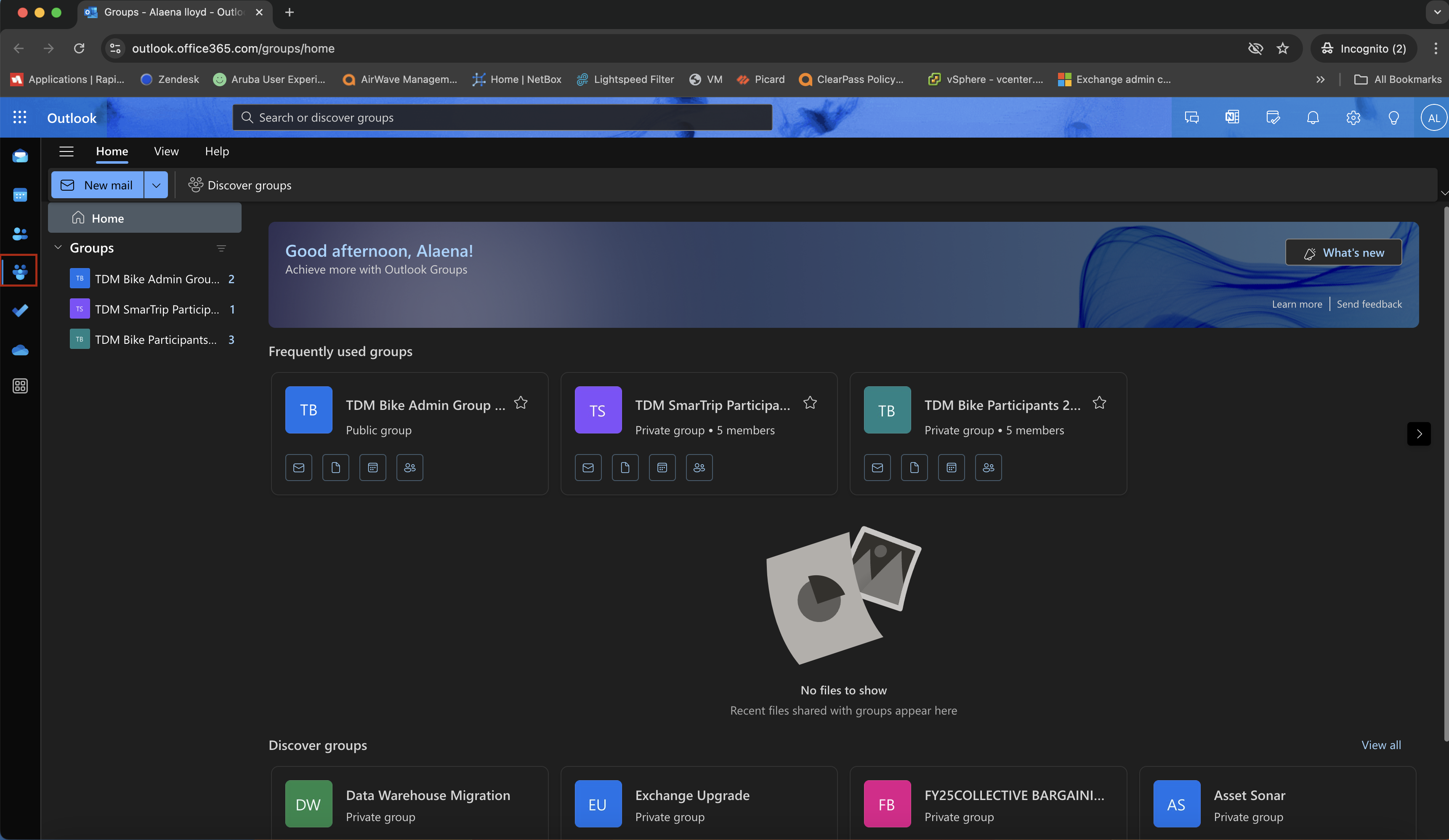Image resolution: width=1449 pixels, height=840 pixels.
Task: Open the Chrome three-dot menu
Action: (x=1436, y=48)
